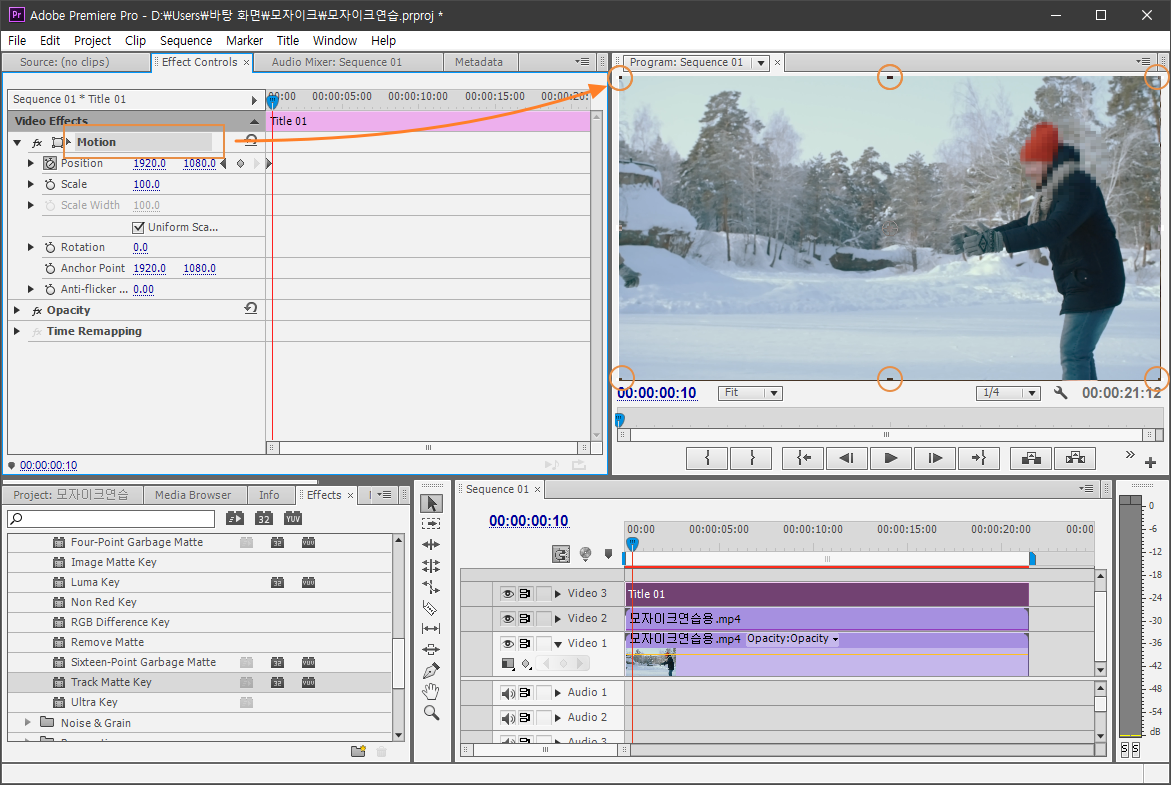Image resolution: width=1171 pixels, height=785 pixels.
Task: Expand Time Remapping effect
Action: [x=17, y=331]
